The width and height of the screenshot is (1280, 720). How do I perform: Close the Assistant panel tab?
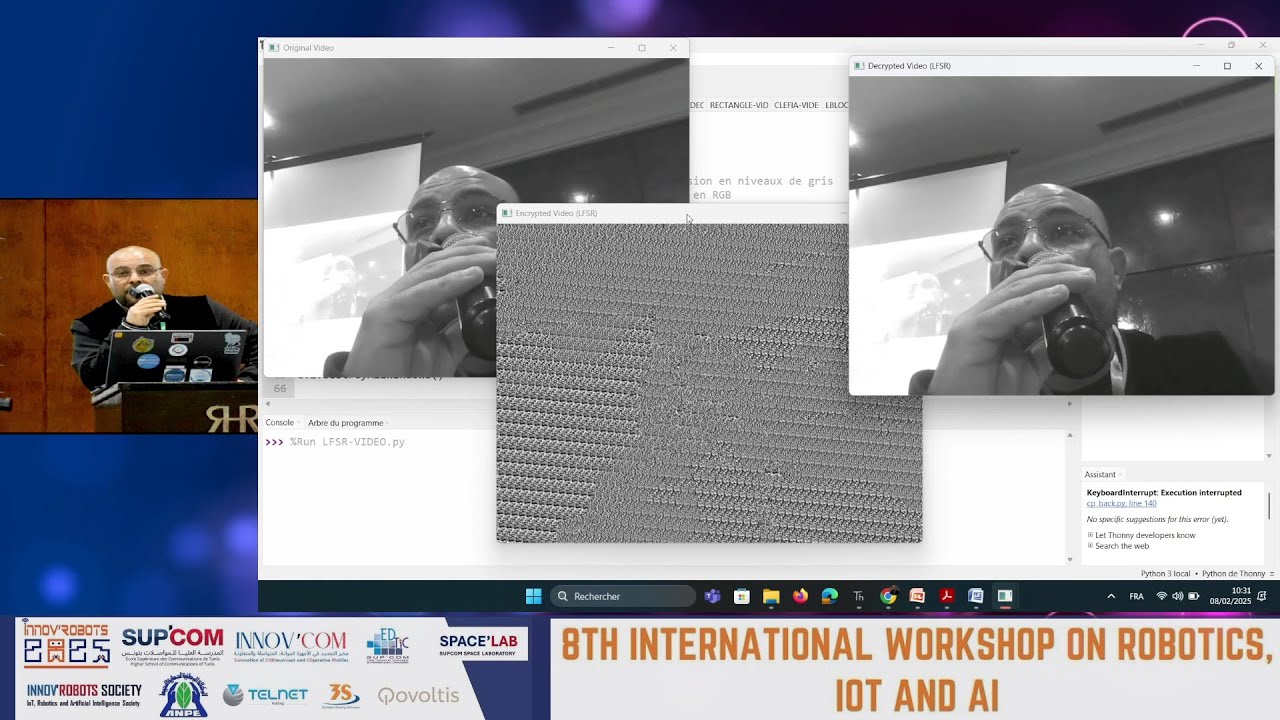click(1120, 475)
